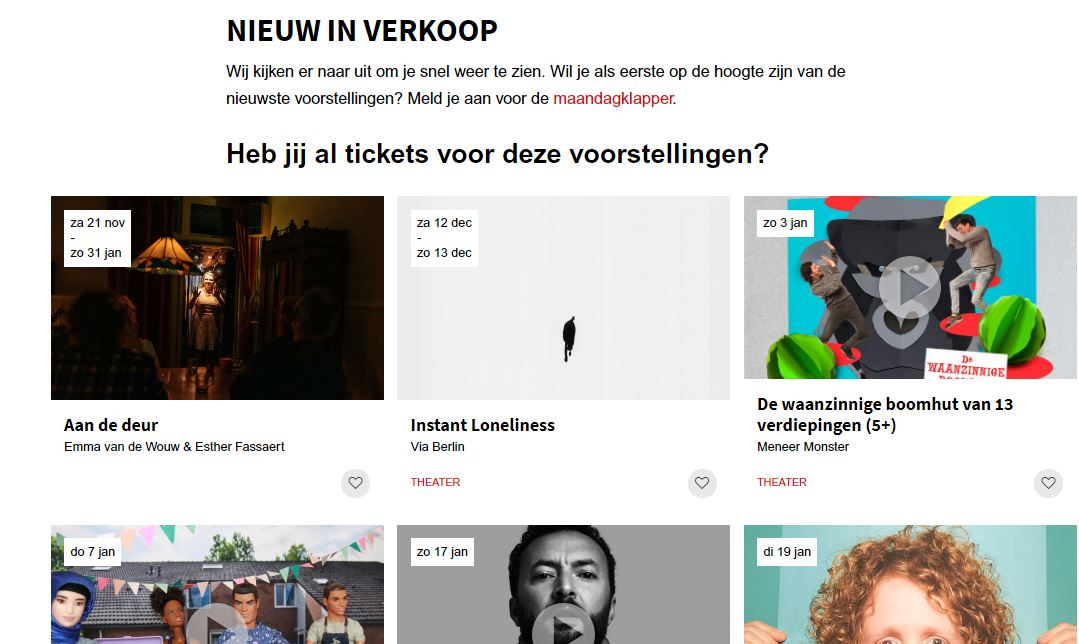Favorite the Aan de deur show with heart icon

pos(355,483)
